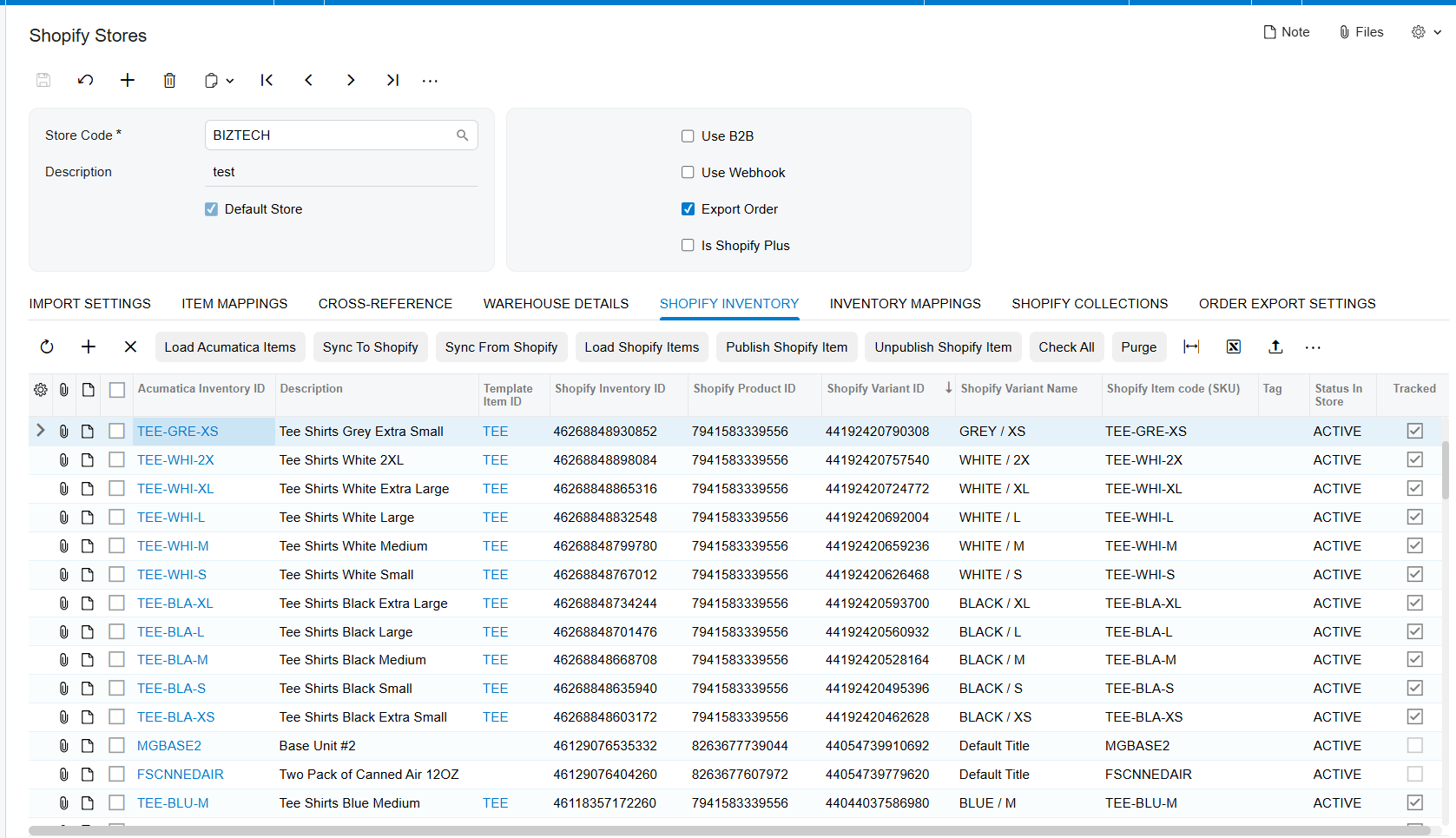Open the TEE-GRE-XS inventory link

tap(178, 432)
